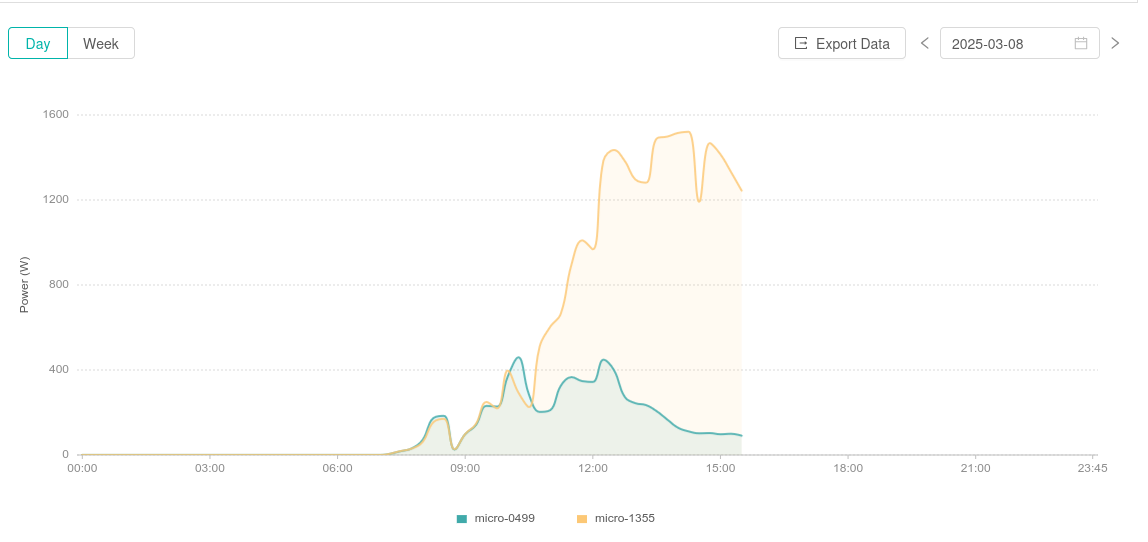Image resolution: width=1148 pixels, height=542 pixels.
Task: Click the orange micro-1355 legend swatch
Action: 582,518
